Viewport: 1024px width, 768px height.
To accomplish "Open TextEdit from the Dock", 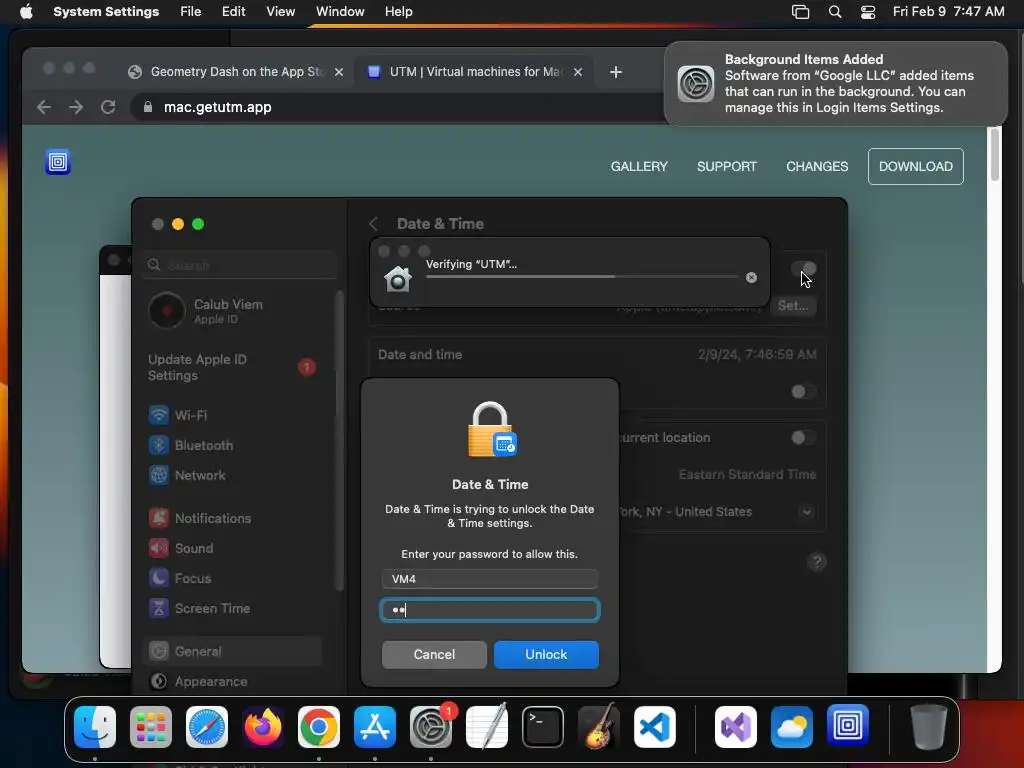I will coord(487,727).
